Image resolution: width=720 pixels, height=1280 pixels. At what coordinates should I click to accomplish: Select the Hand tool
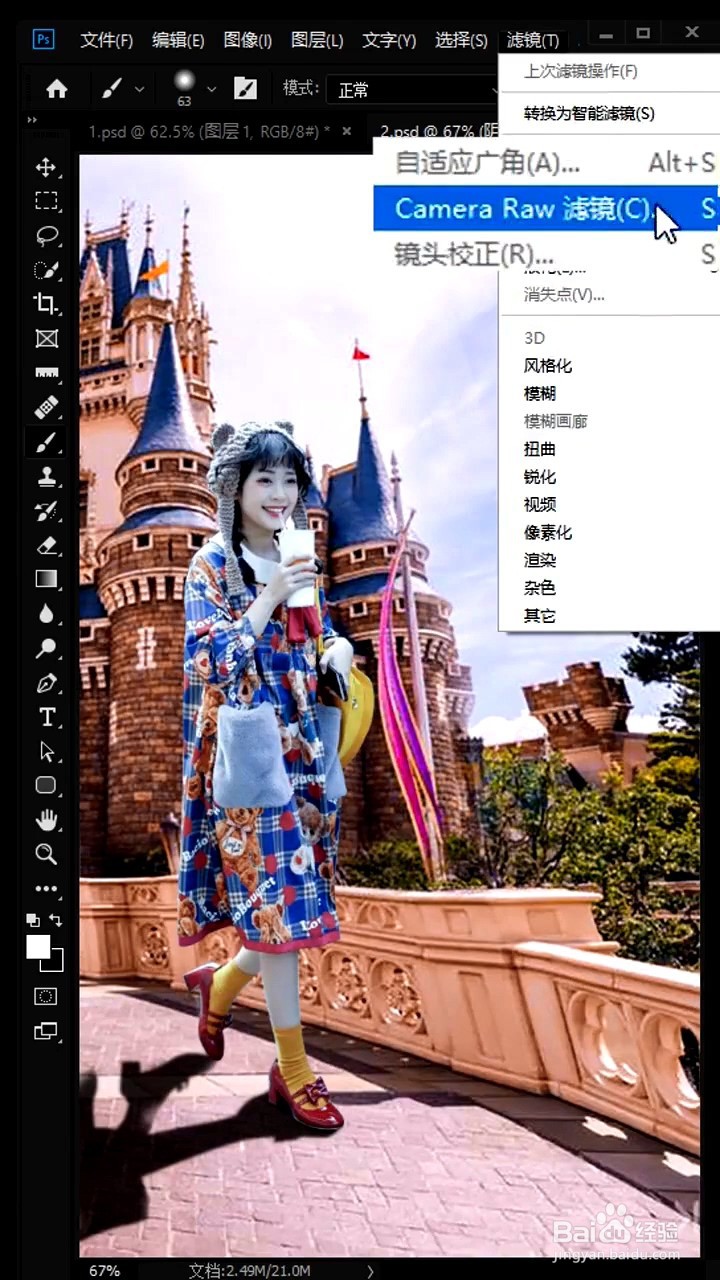46,820
